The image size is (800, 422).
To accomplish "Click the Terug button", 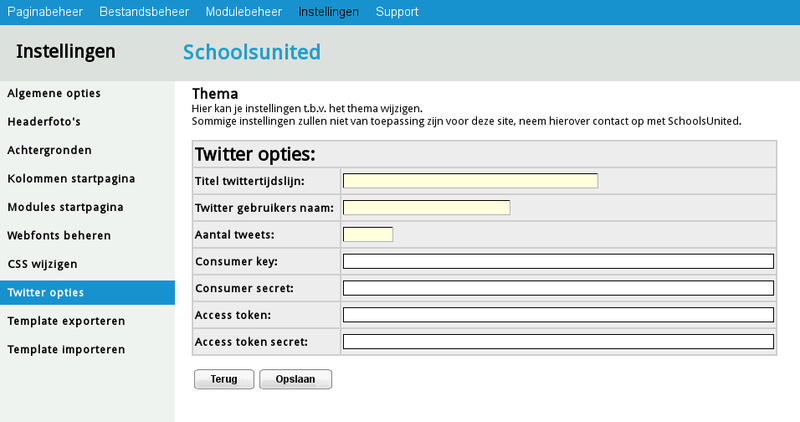I will (224, 379).
